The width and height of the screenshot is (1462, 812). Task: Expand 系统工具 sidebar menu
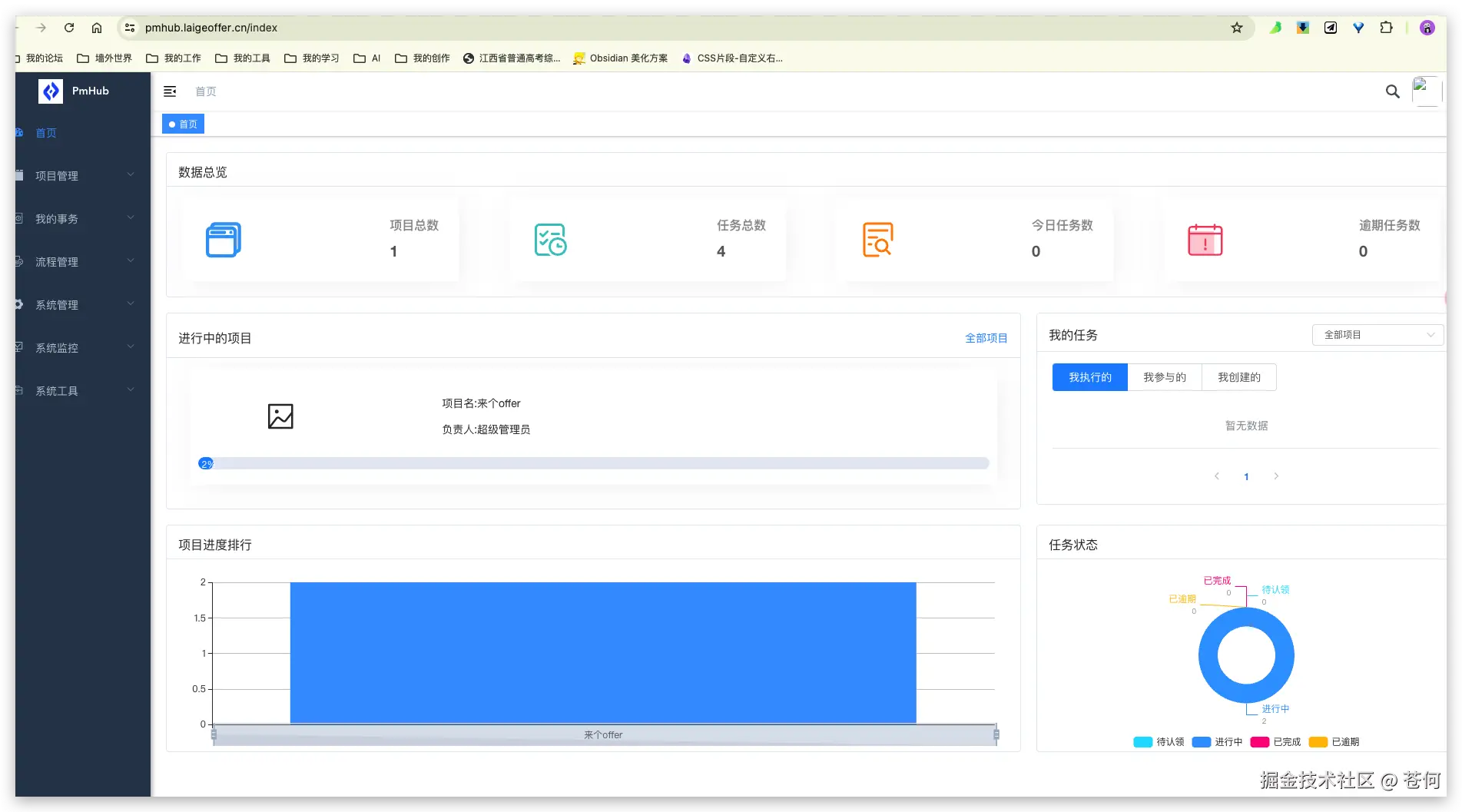tap(83, 391)
